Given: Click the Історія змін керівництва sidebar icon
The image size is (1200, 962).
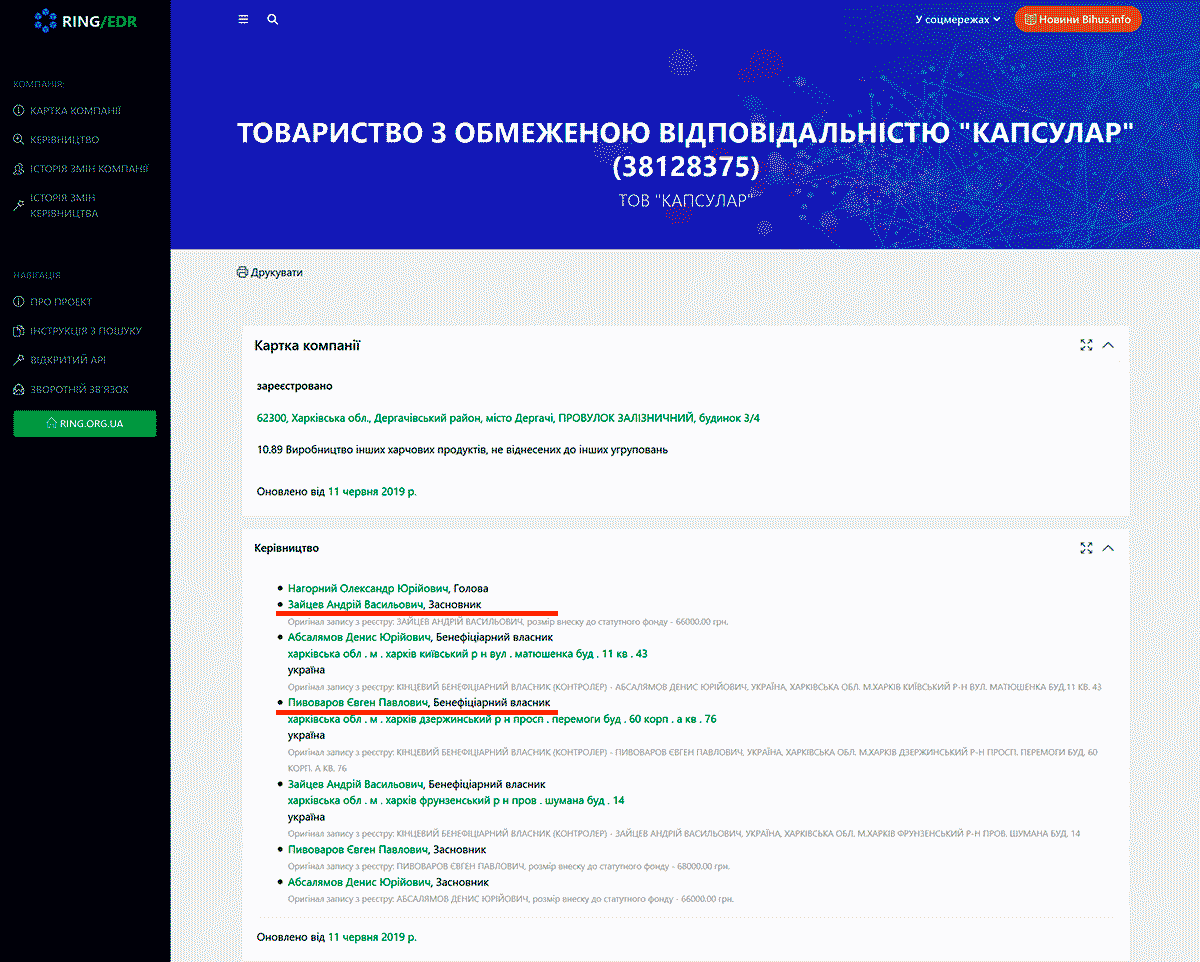Looking at the screenshot, I should 18,205.
